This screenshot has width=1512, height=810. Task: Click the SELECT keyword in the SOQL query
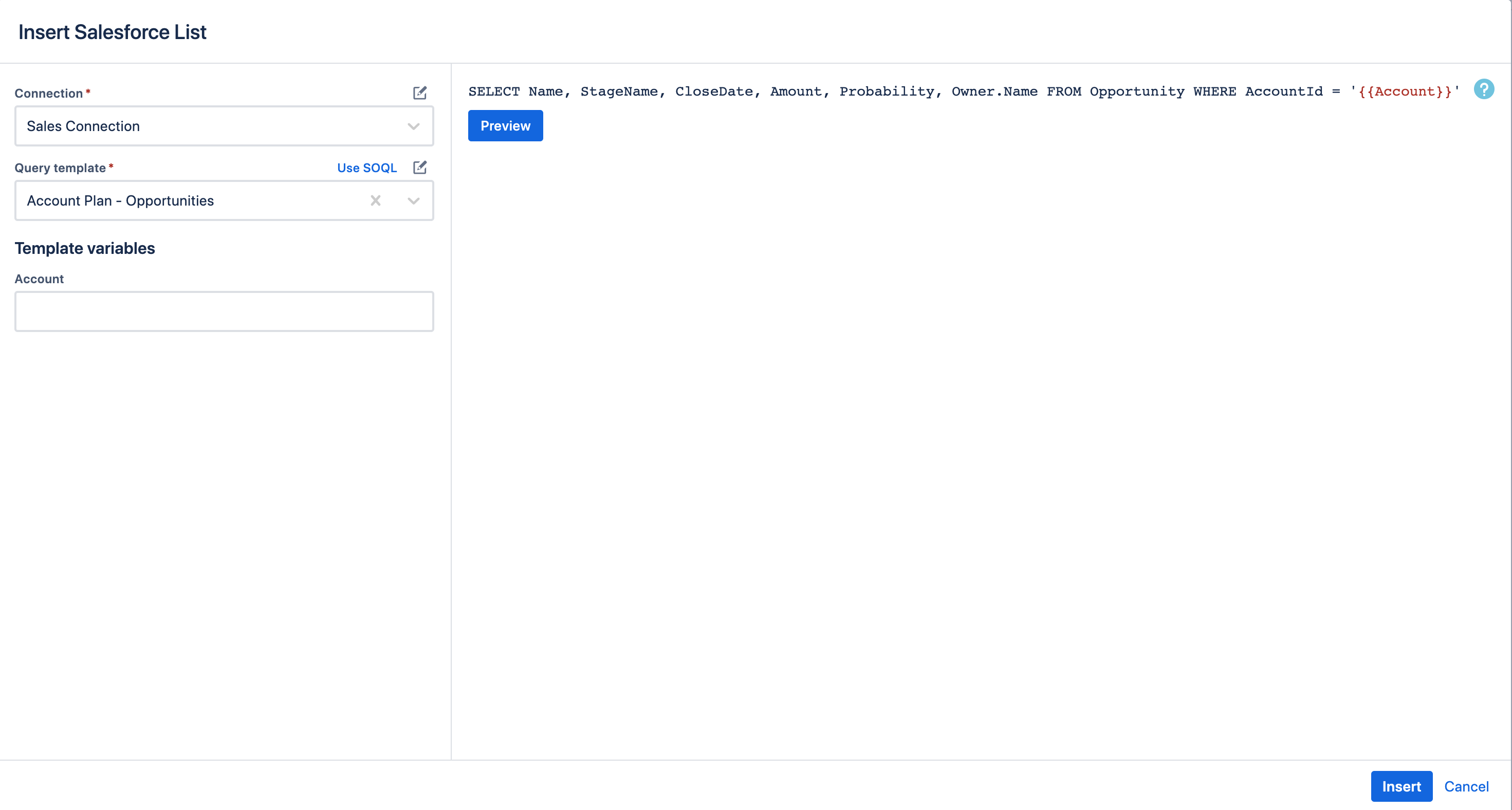tap(493, 91)
